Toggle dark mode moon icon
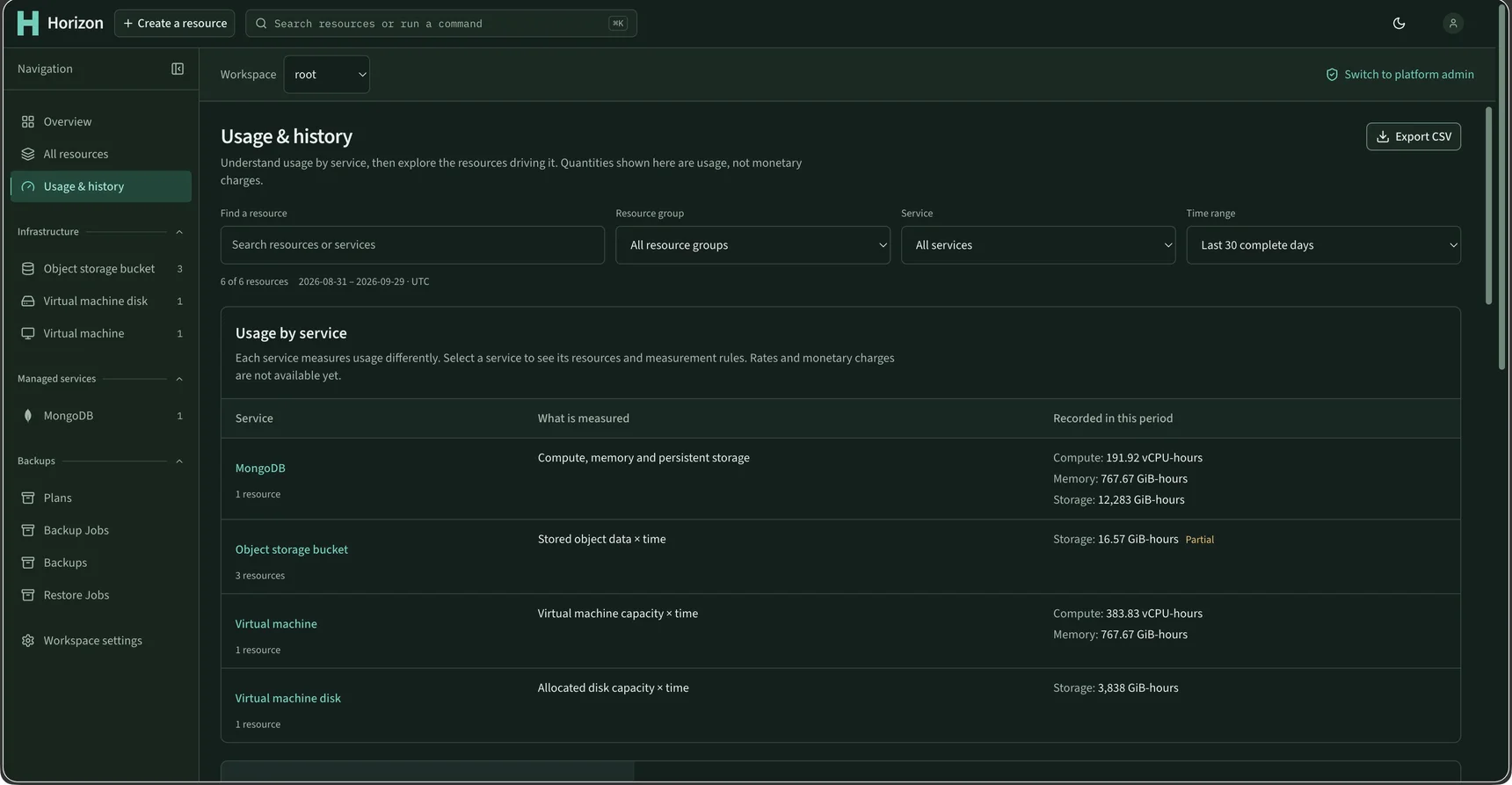1512x785 pixels. (x=1399, y=24)
